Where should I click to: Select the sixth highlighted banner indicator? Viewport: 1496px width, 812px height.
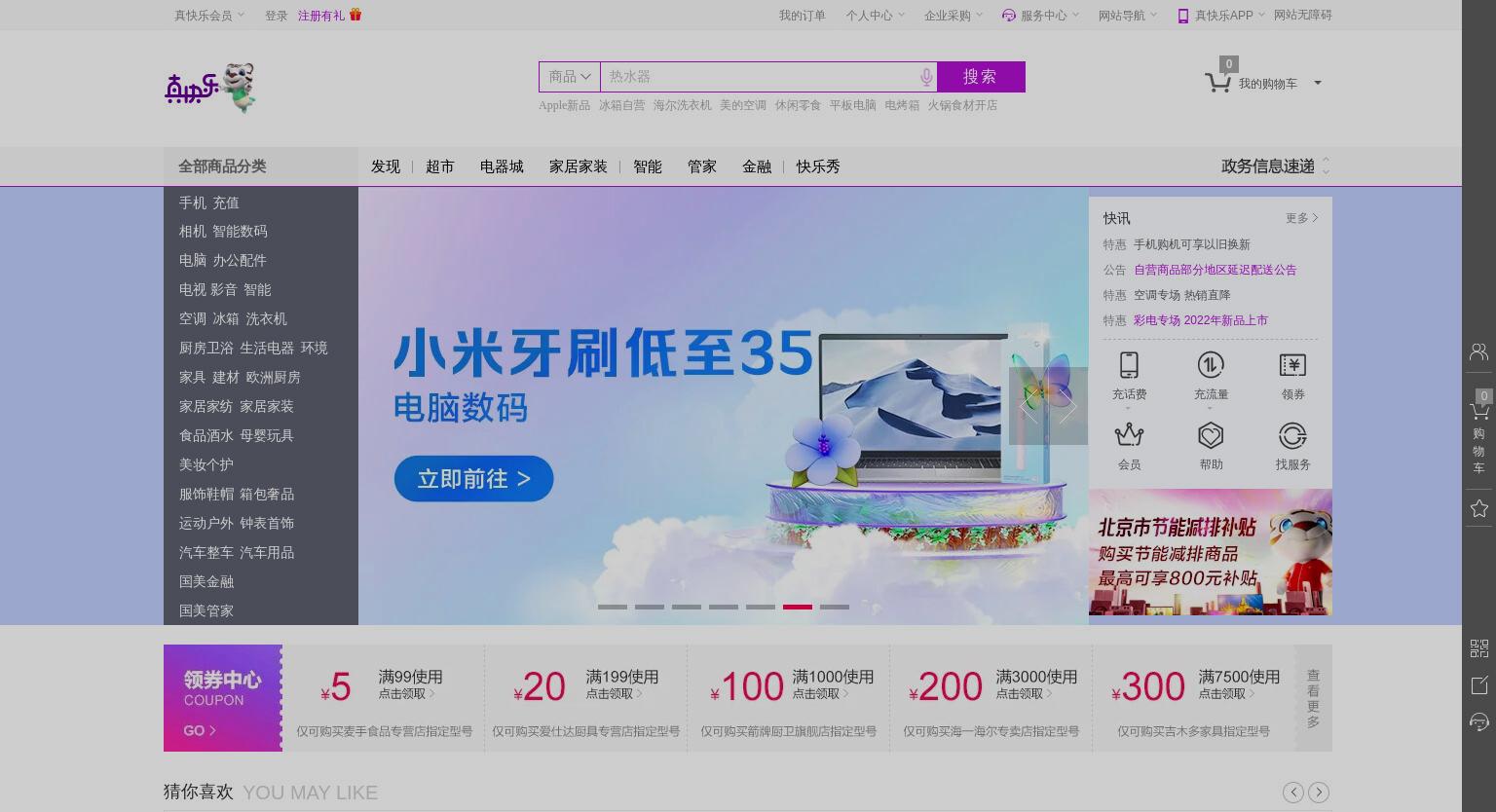pyautogui.click(x=798, y=607)
